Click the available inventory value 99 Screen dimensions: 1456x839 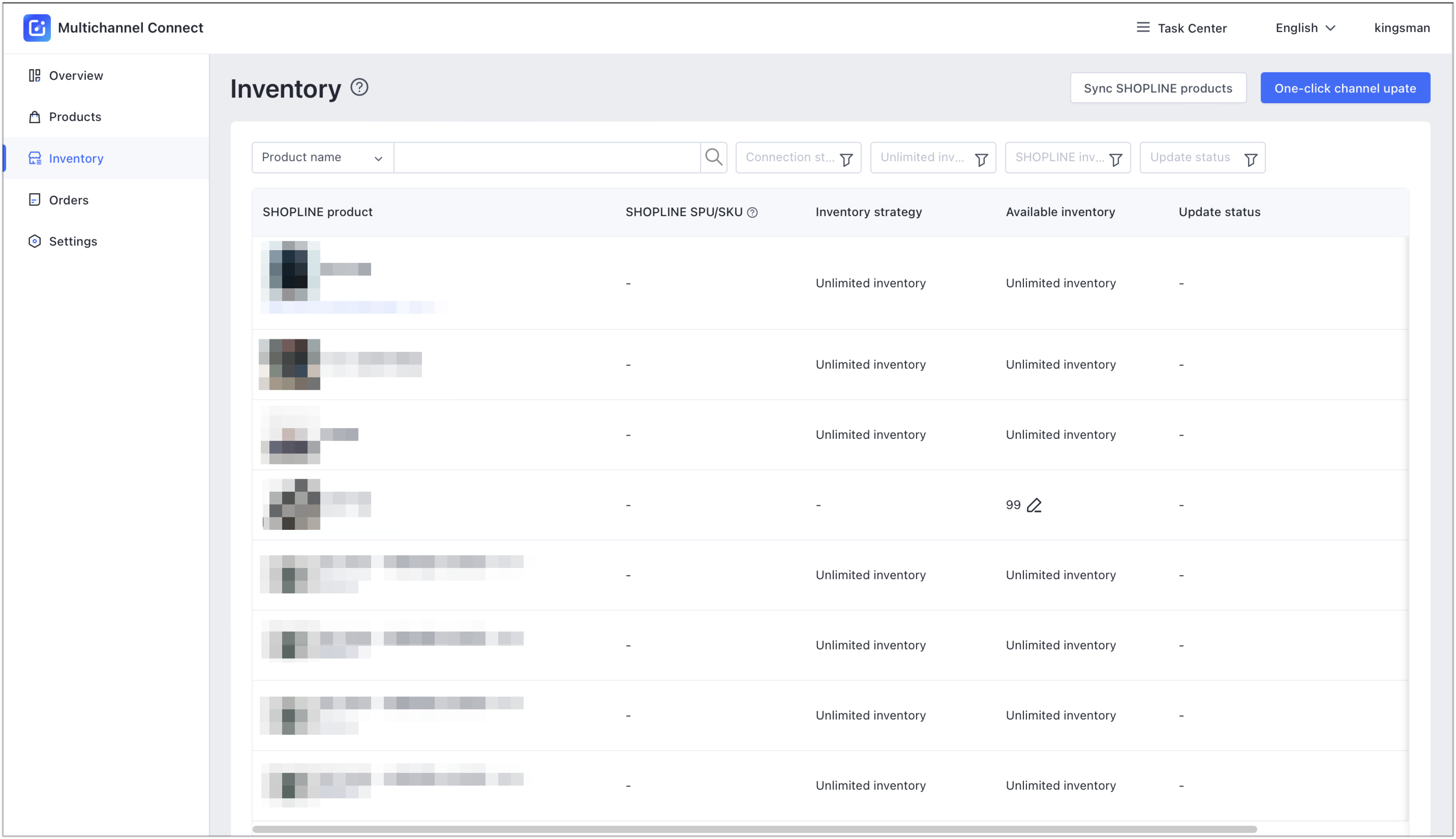coord(1013,505)
